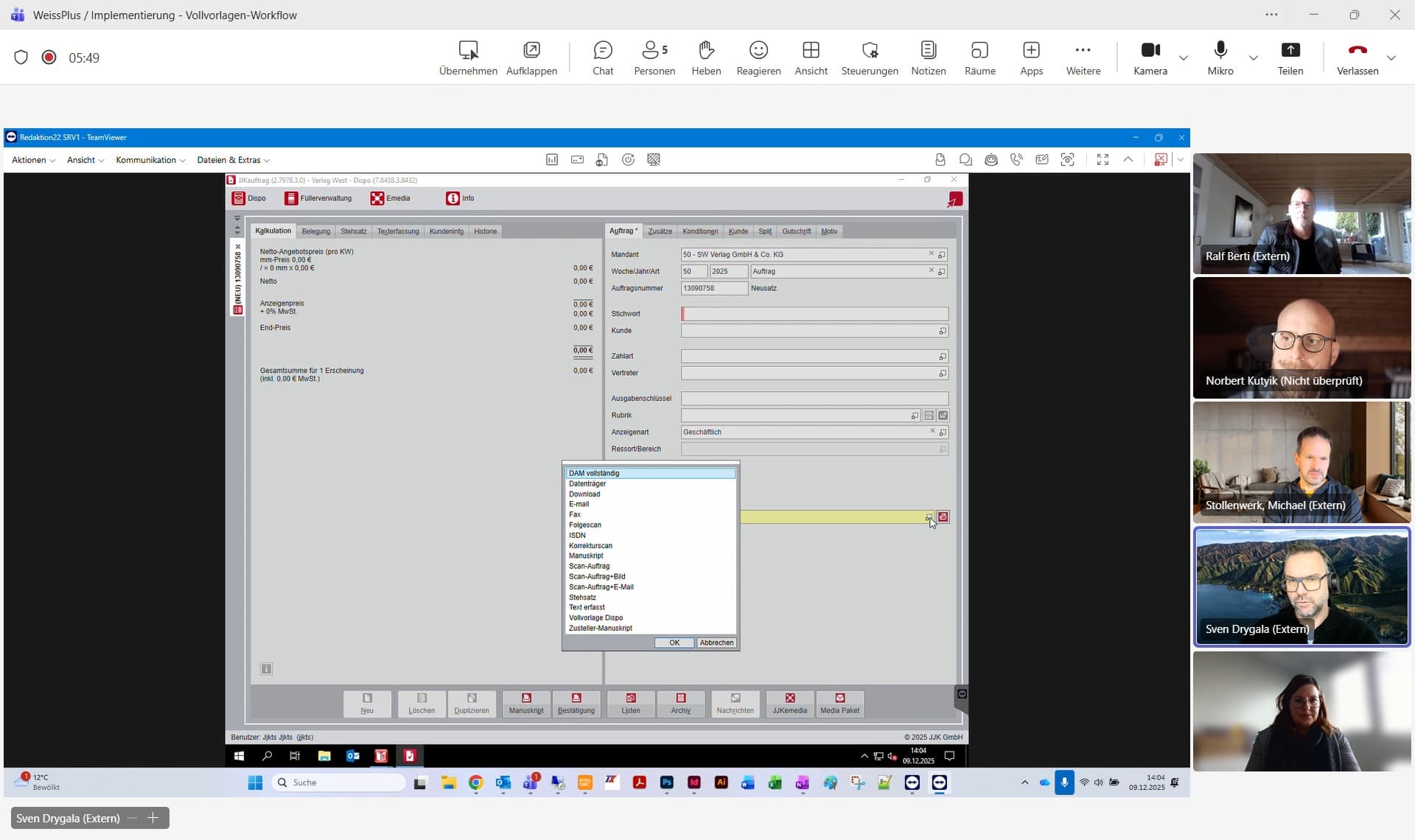
Task: Open the camera options chevron
Action: pyautogui.click(x=1184, y=57)
